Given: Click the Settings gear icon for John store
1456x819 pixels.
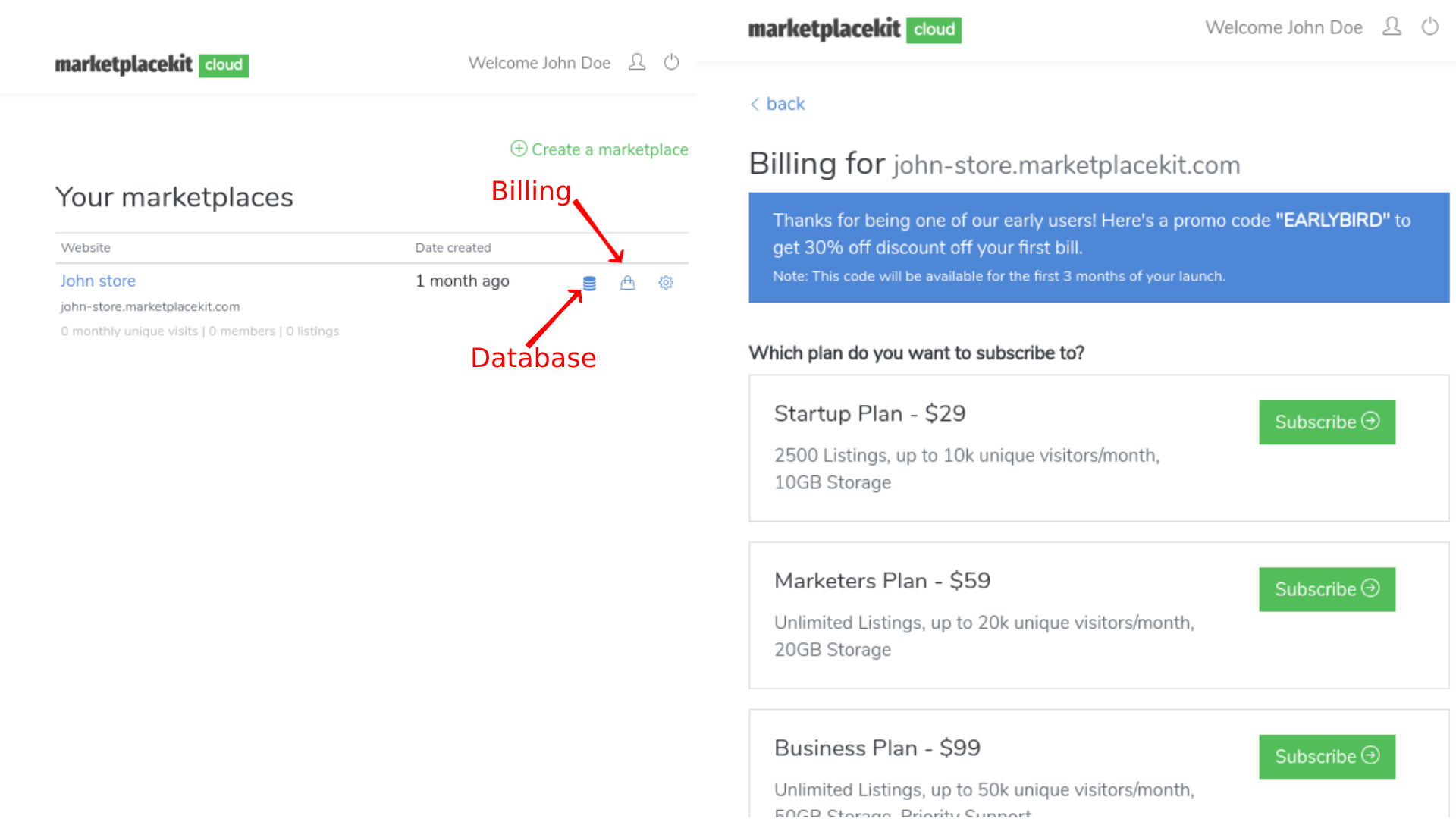Looking at the screenshot, I should click(x=665, y=282).
